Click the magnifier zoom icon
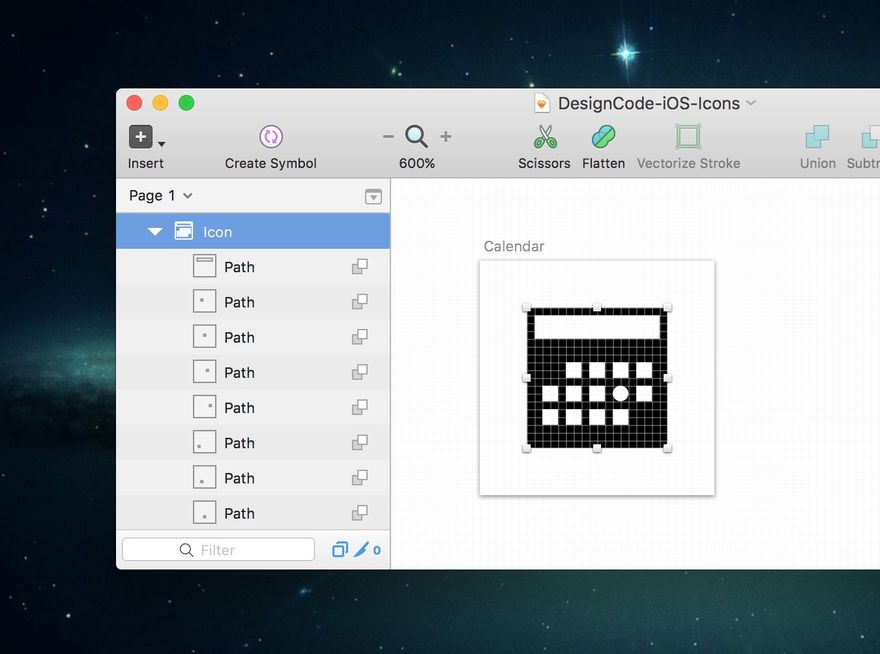Viewport: 880px width, 654px height. coord(416,136)
